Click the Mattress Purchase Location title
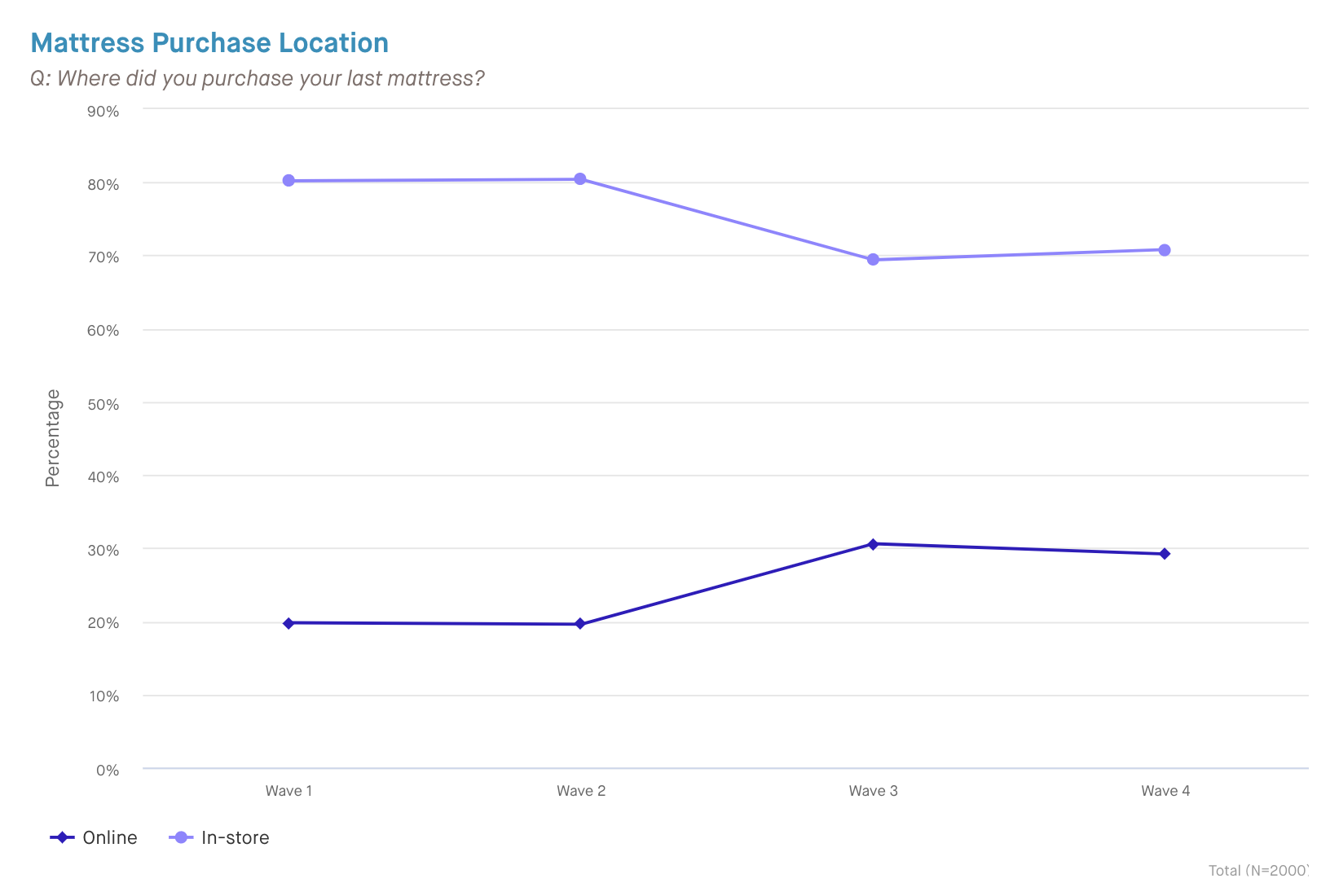Image resolution: width=1330 pixels, height=896 pixels. tap(209, 42)
